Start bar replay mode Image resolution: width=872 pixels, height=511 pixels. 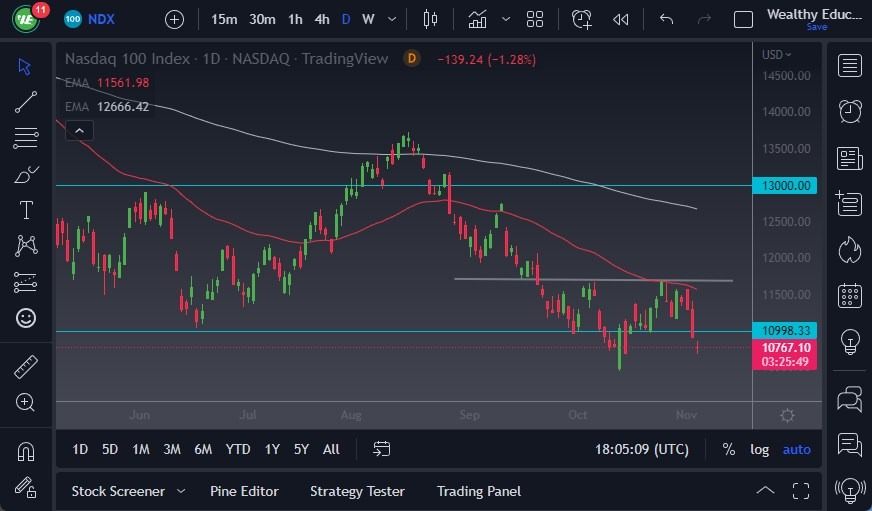pyautogui.click(x=621, y=20)
